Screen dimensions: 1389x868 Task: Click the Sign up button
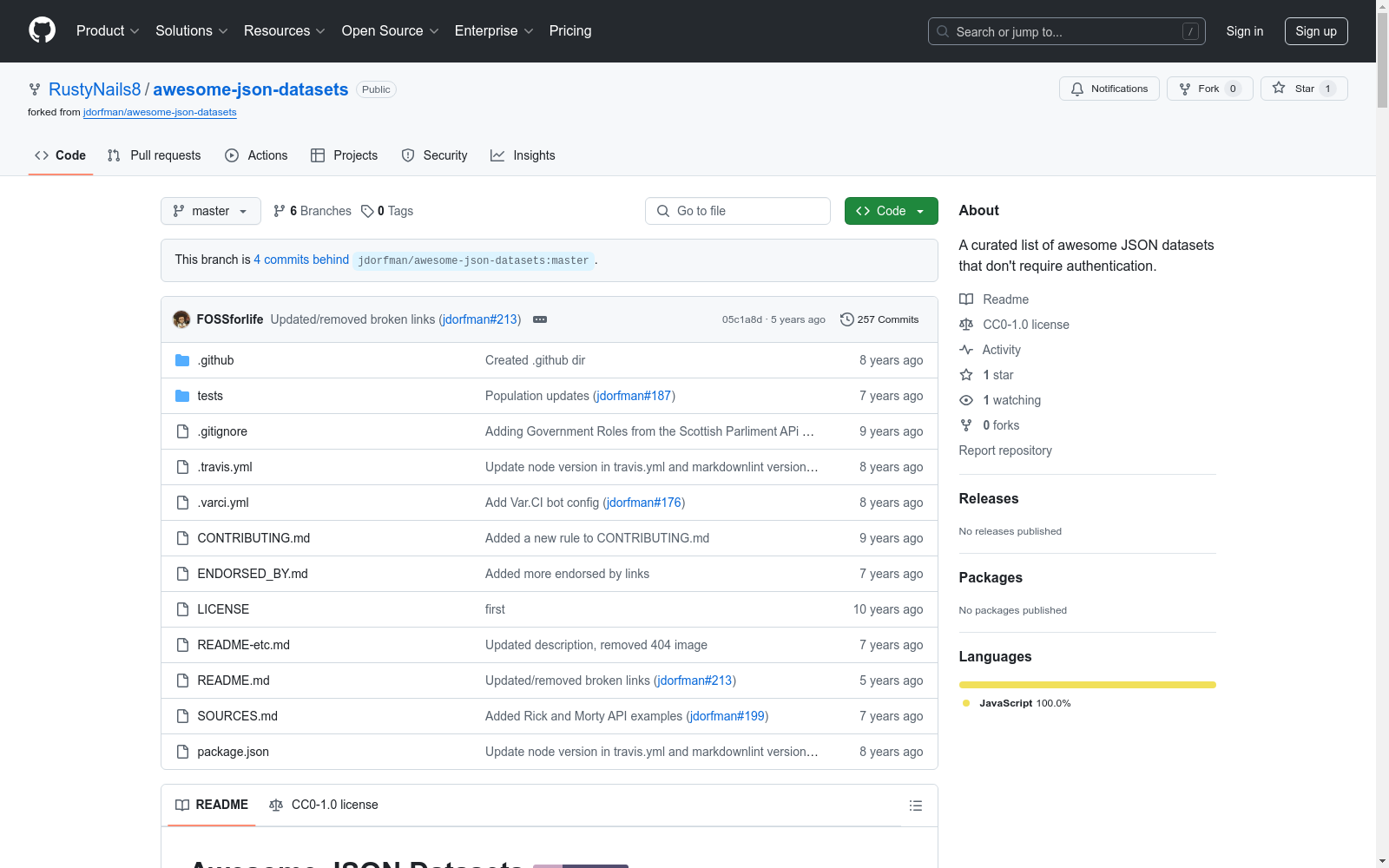point(1316,31)
